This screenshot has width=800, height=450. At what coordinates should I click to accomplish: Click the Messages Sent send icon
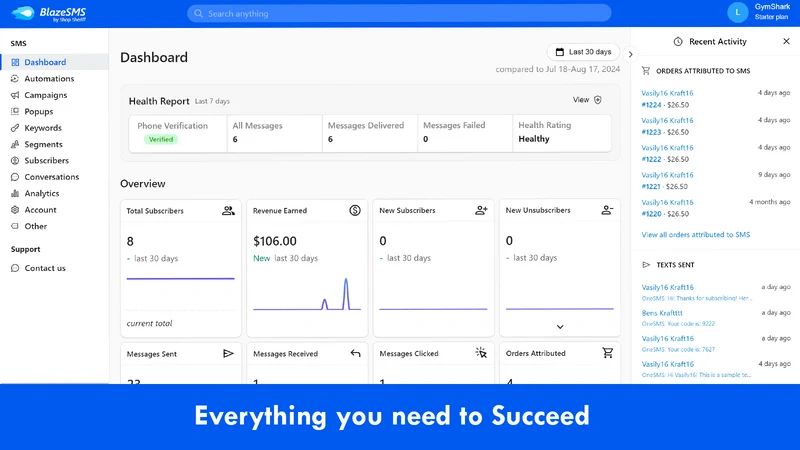(x=228, y=354)
